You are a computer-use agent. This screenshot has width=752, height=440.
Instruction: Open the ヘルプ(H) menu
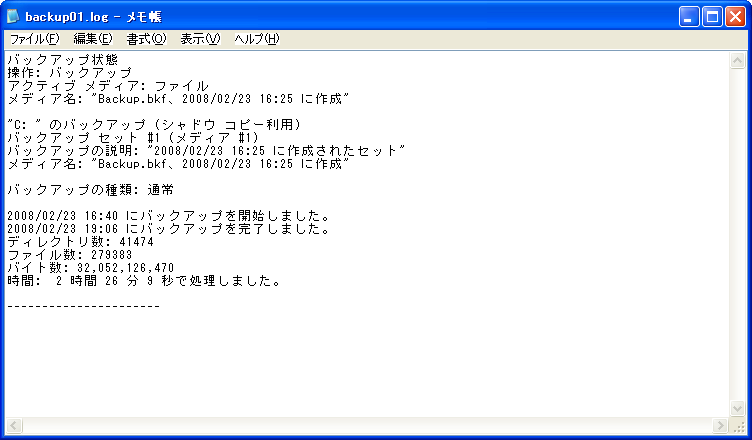pos(257,39)
